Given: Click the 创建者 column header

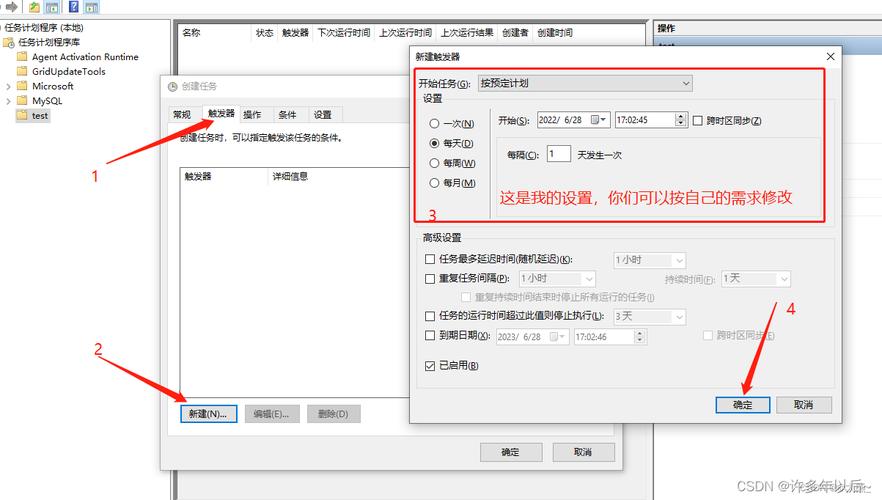Looking at the screenshot, I should point(515,33).
